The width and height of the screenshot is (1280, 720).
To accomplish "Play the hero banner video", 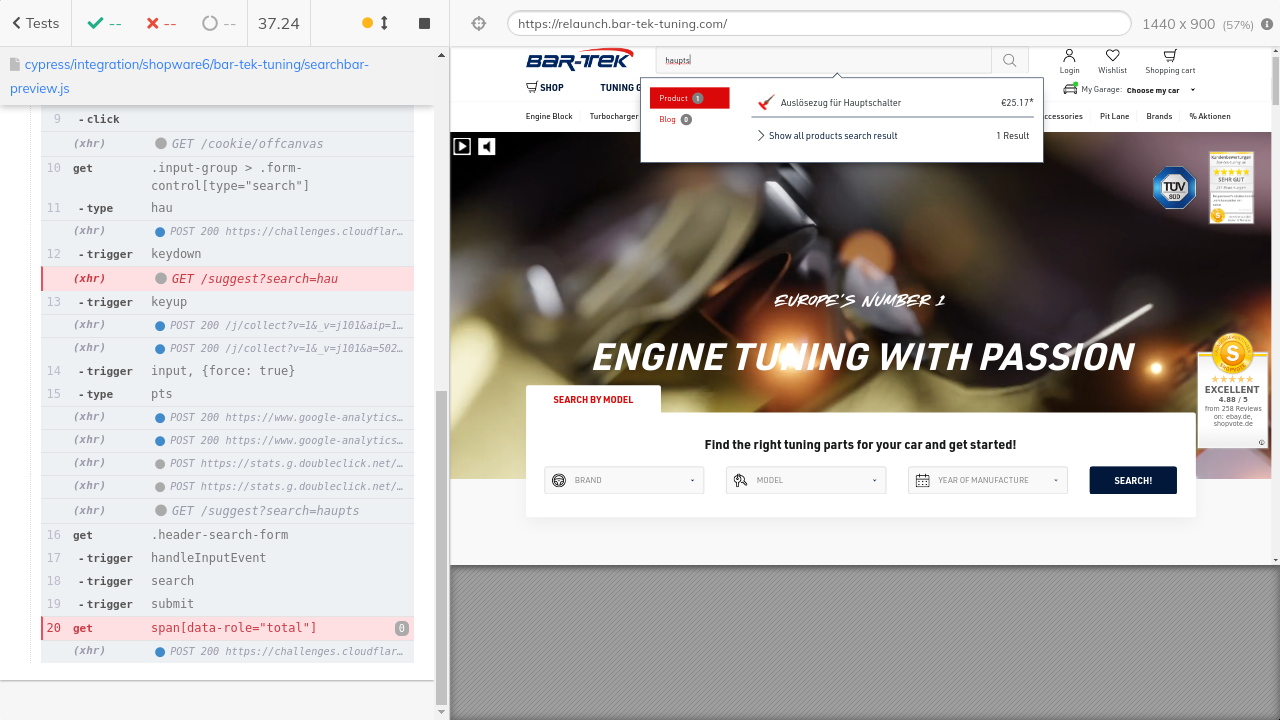I will click(462, 146).
